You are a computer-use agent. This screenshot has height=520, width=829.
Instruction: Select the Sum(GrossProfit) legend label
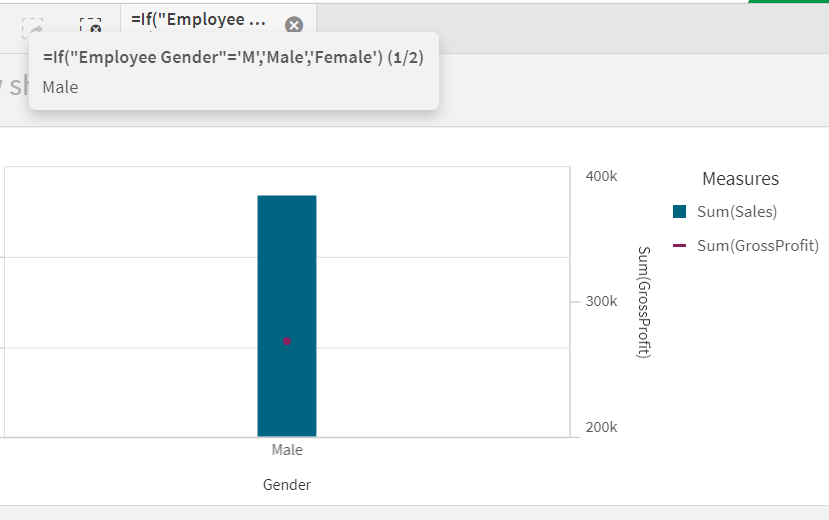tap(757, 246)
